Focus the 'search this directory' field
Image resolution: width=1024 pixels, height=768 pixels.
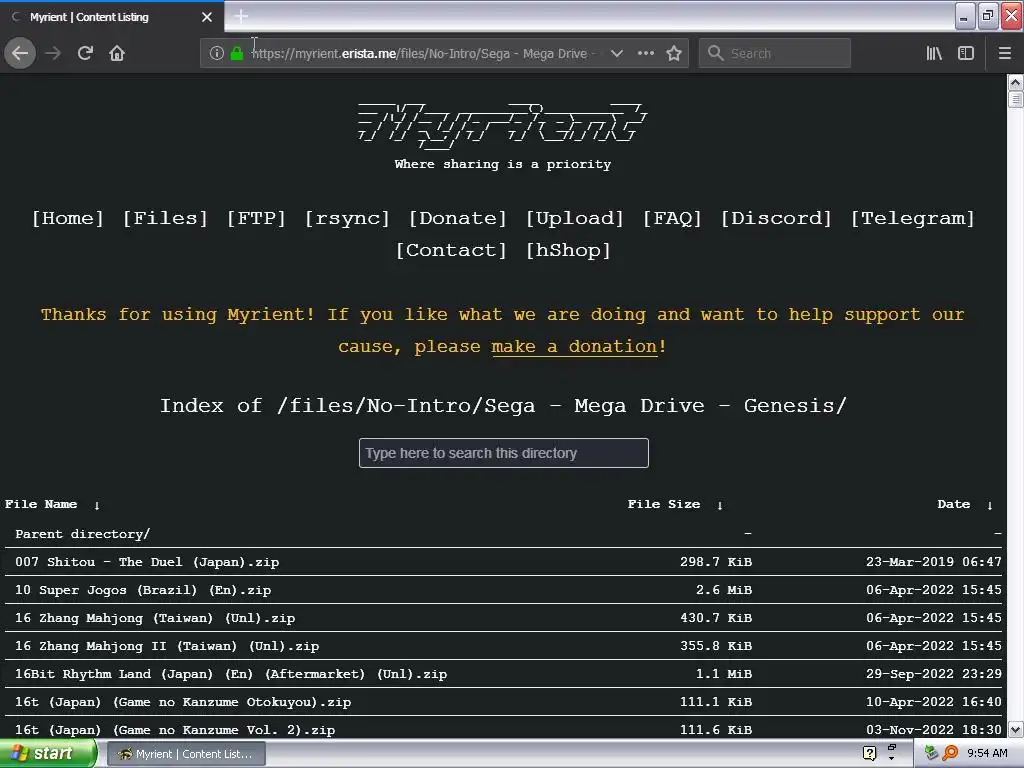(504, 453)
